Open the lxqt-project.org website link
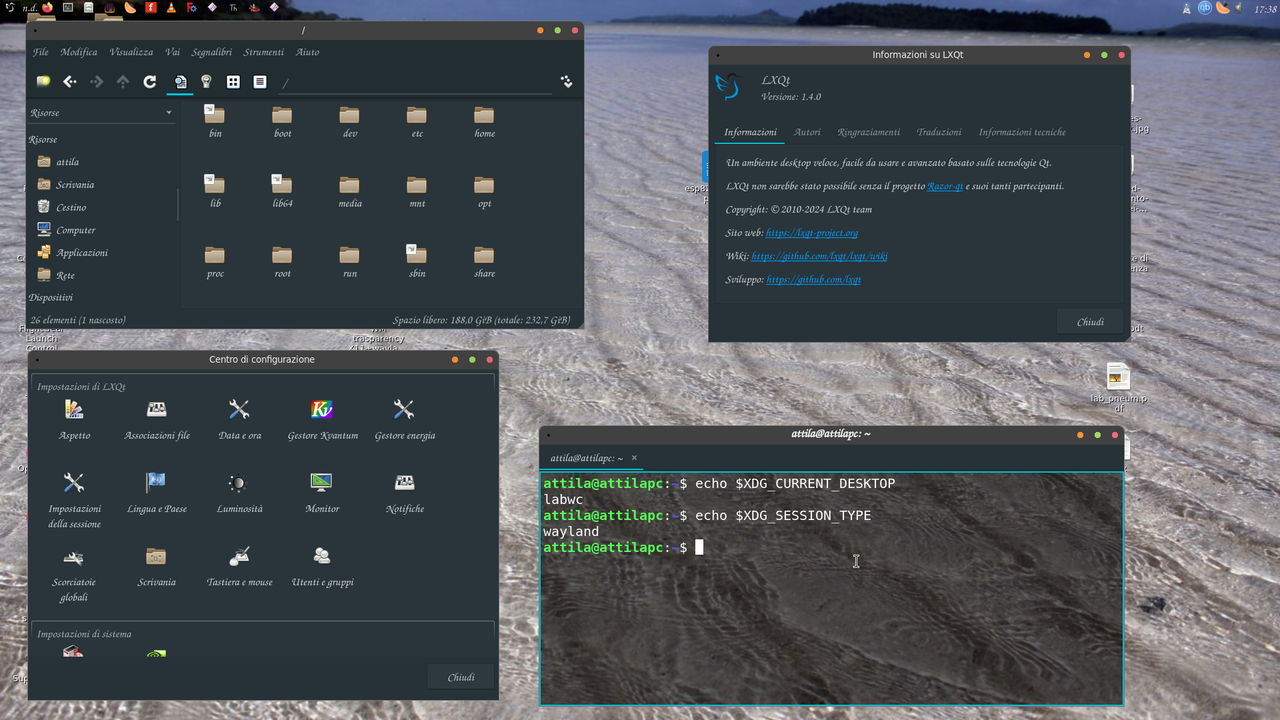This screenshot has width=1280, height=720. [x=812, y=233]
